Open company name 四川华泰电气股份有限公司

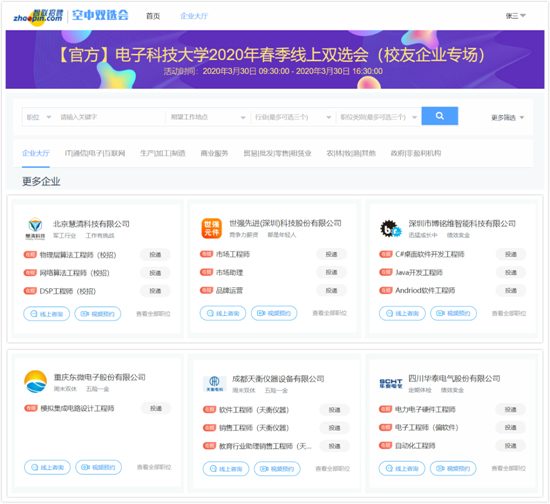[454, 378]
